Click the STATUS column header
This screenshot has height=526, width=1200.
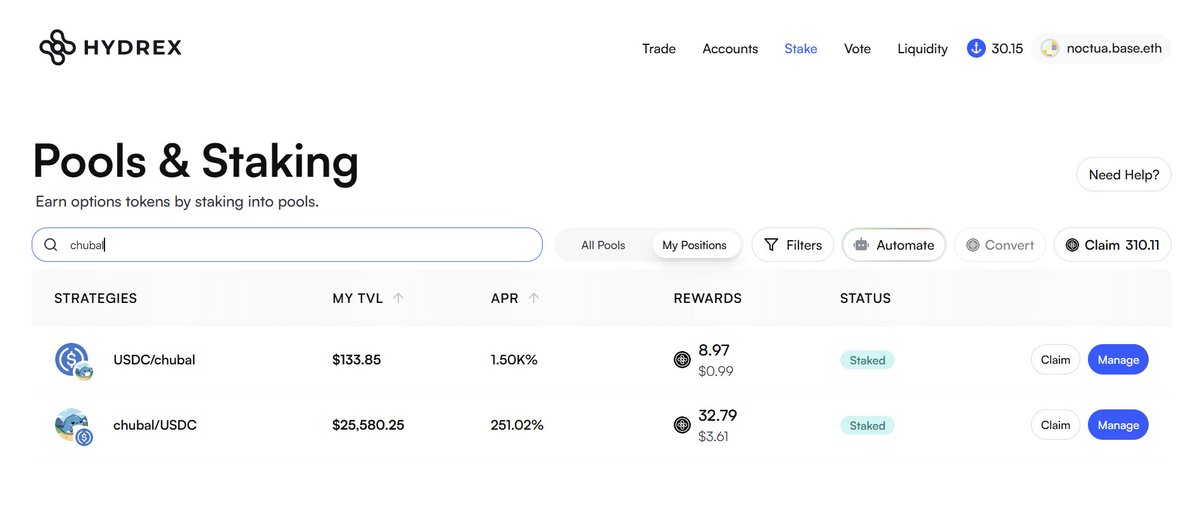tap(865, 298)
